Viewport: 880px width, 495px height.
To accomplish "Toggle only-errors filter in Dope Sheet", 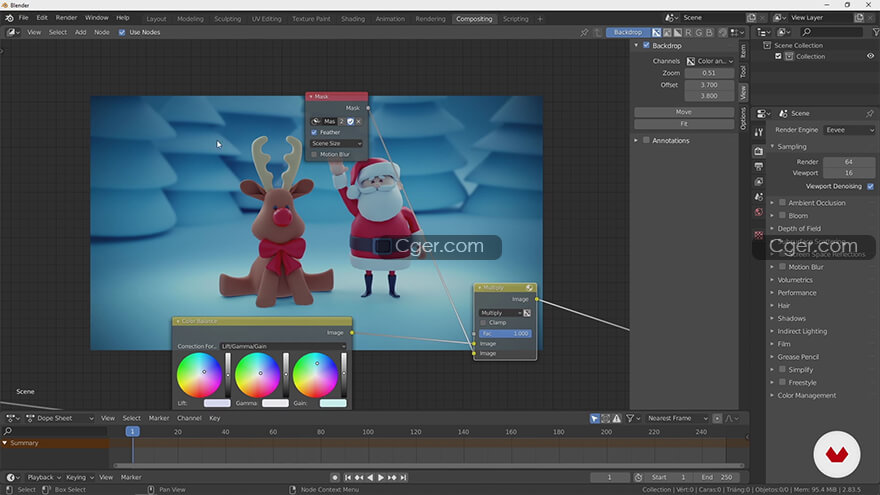I will 617,419.
